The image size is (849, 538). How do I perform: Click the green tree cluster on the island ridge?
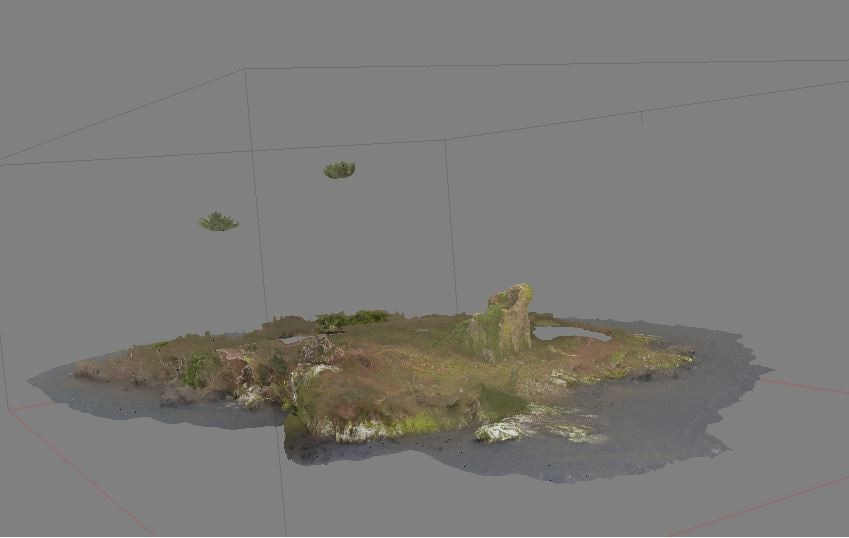(x=352, y=319)
